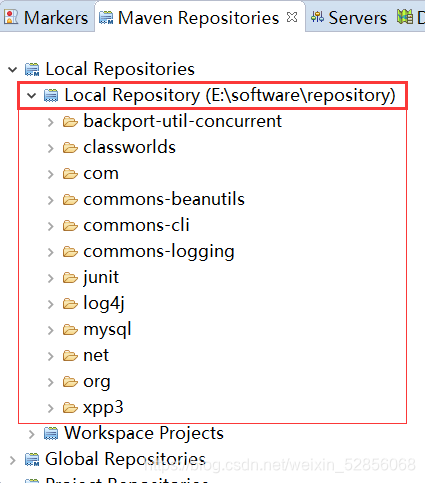The image size is (425, 483).
Task: Select the mysql label
Action: click(107, 330)
